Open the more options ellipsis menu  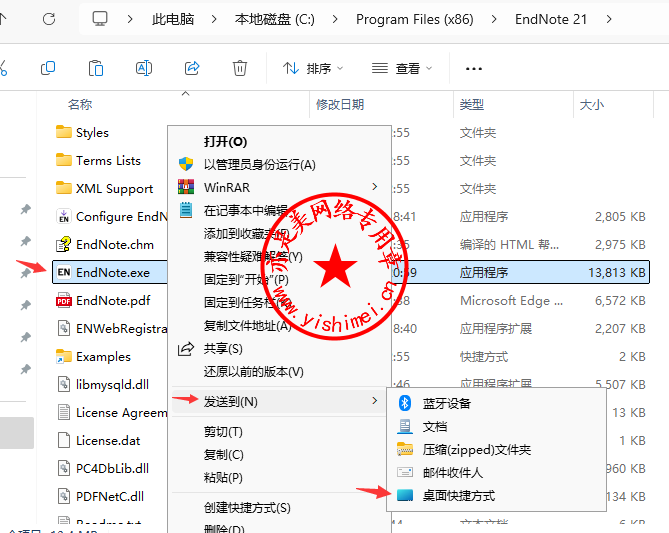click(x=474, y=69)
